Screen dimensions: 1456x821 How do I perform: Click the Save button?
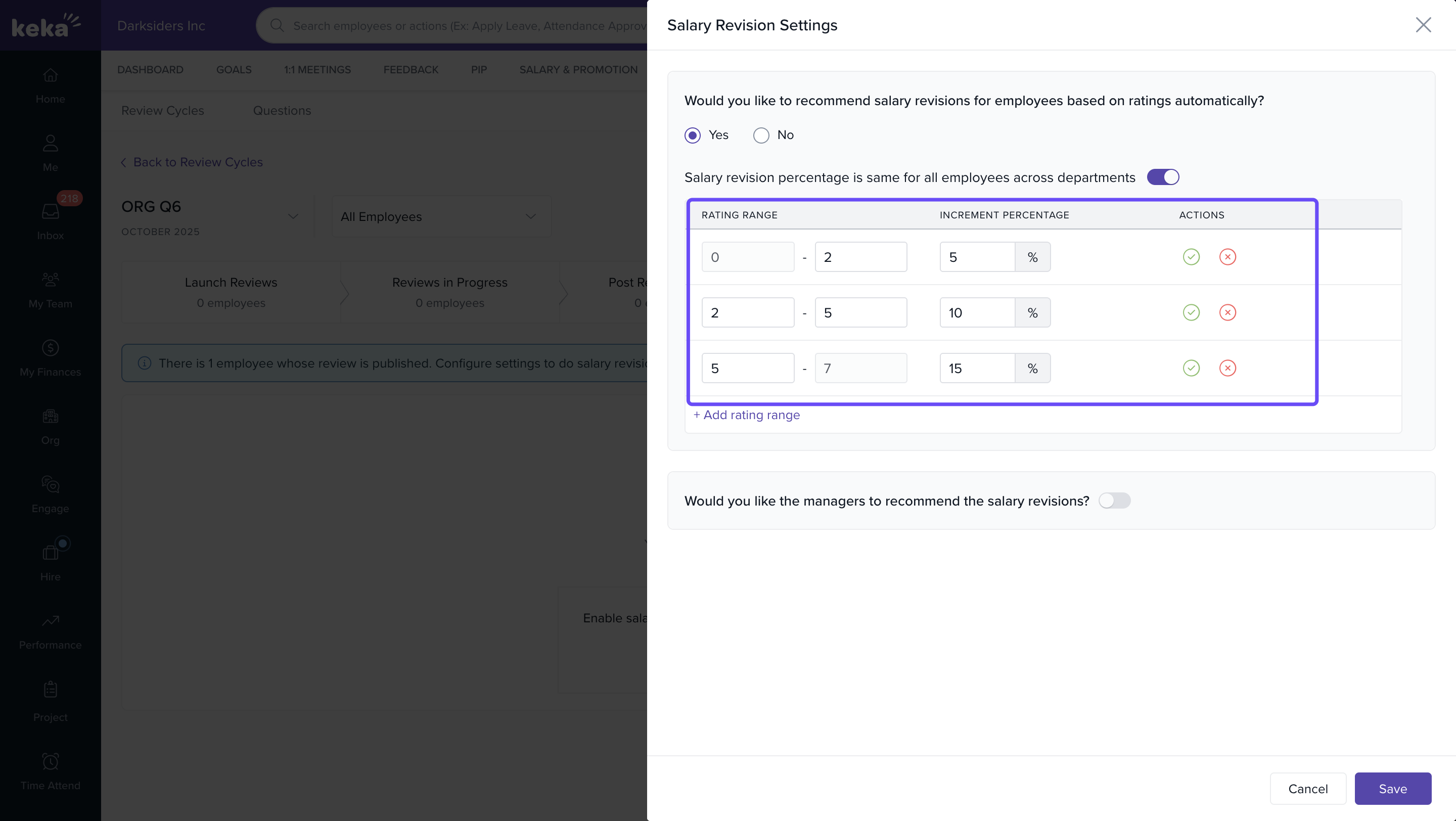point(1392,788)
